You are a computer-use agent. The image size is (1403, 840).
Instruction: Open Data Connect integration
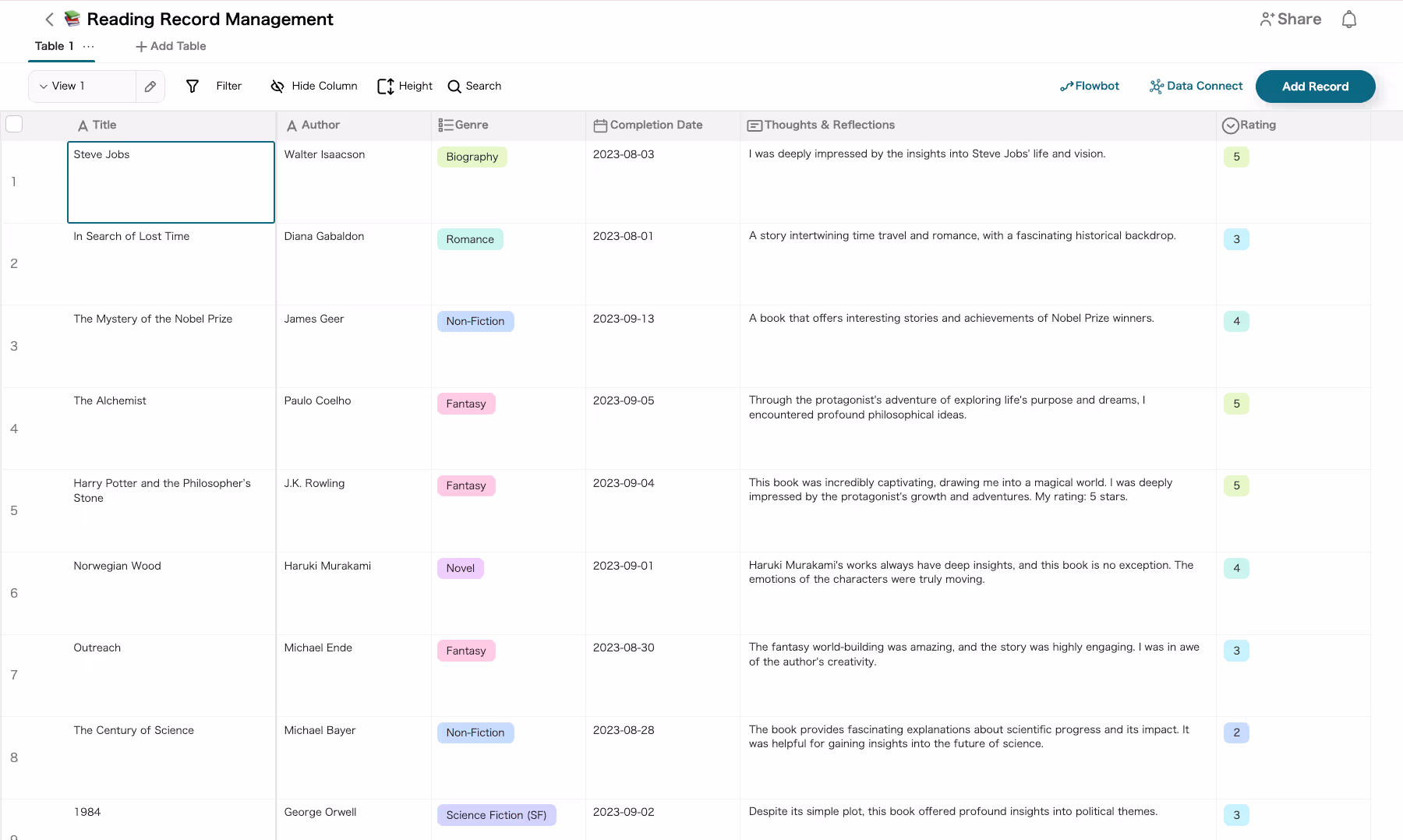click(1196, 86)
